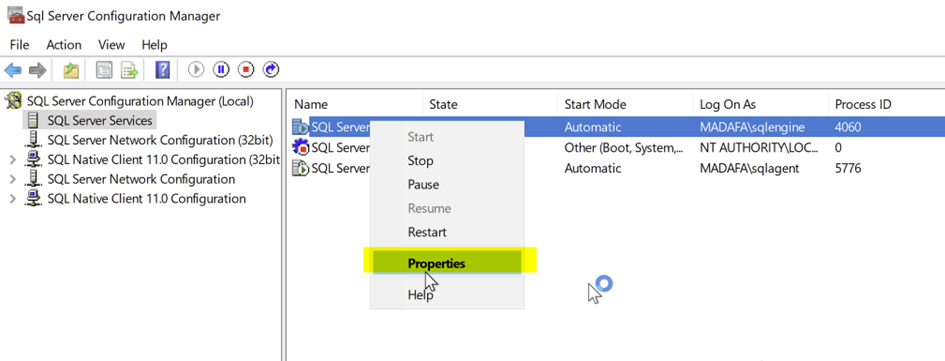Click the SQL Server Services tree icon

(34, 121)
